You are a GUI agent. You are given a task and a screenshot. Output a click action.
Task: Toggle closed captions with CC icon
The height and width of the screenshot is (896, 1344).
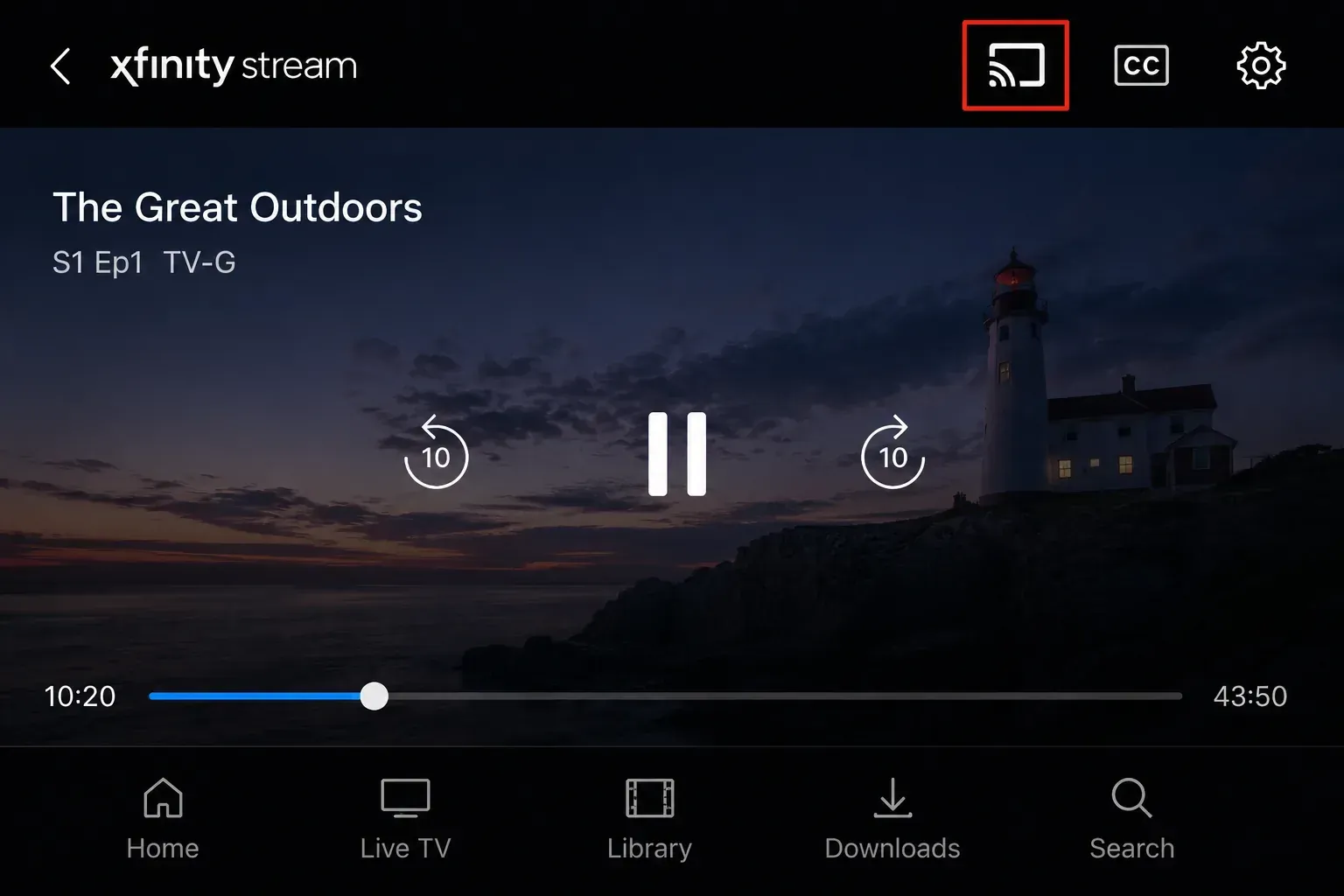point(1141,66)
